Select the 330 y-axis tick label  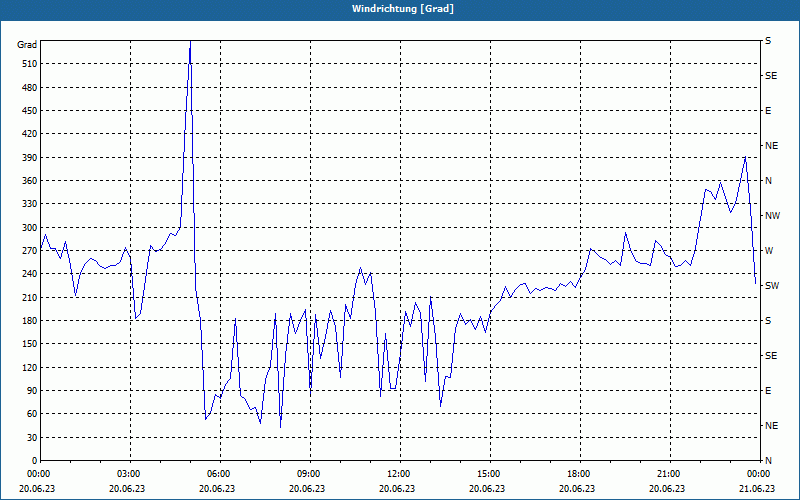coord(30,204)
